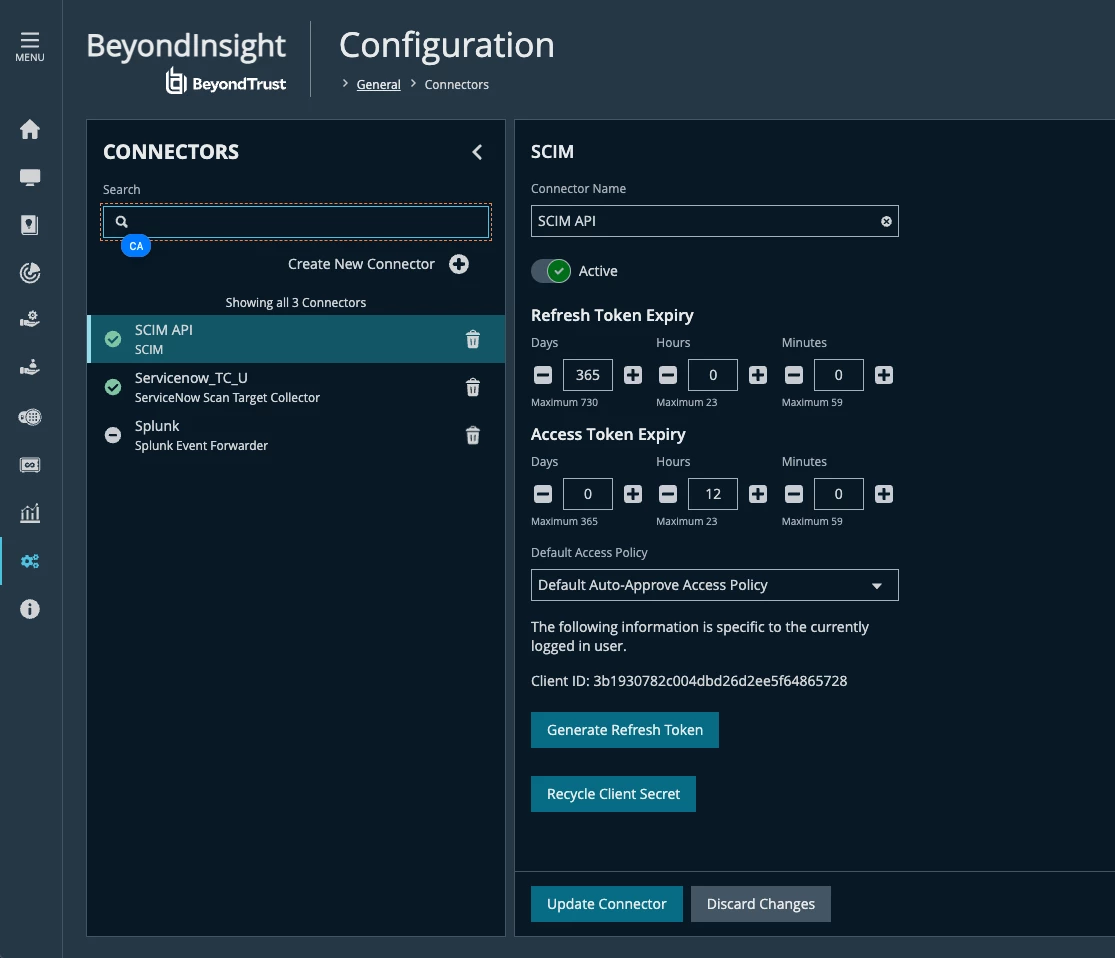Decrease Refresh Token Expiry days
The width and height of the screenshot is (1115, 958).
[x=543, y=375]
